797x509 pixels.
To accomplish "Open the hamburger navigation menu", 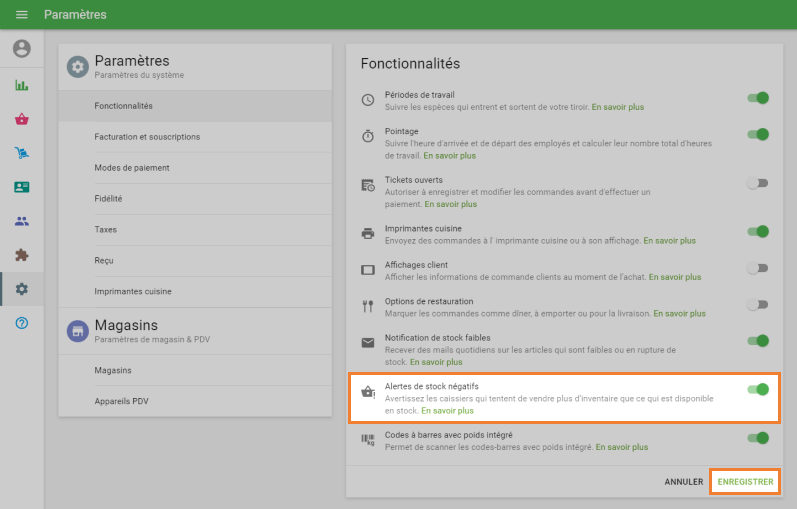I will pos(21,15).
